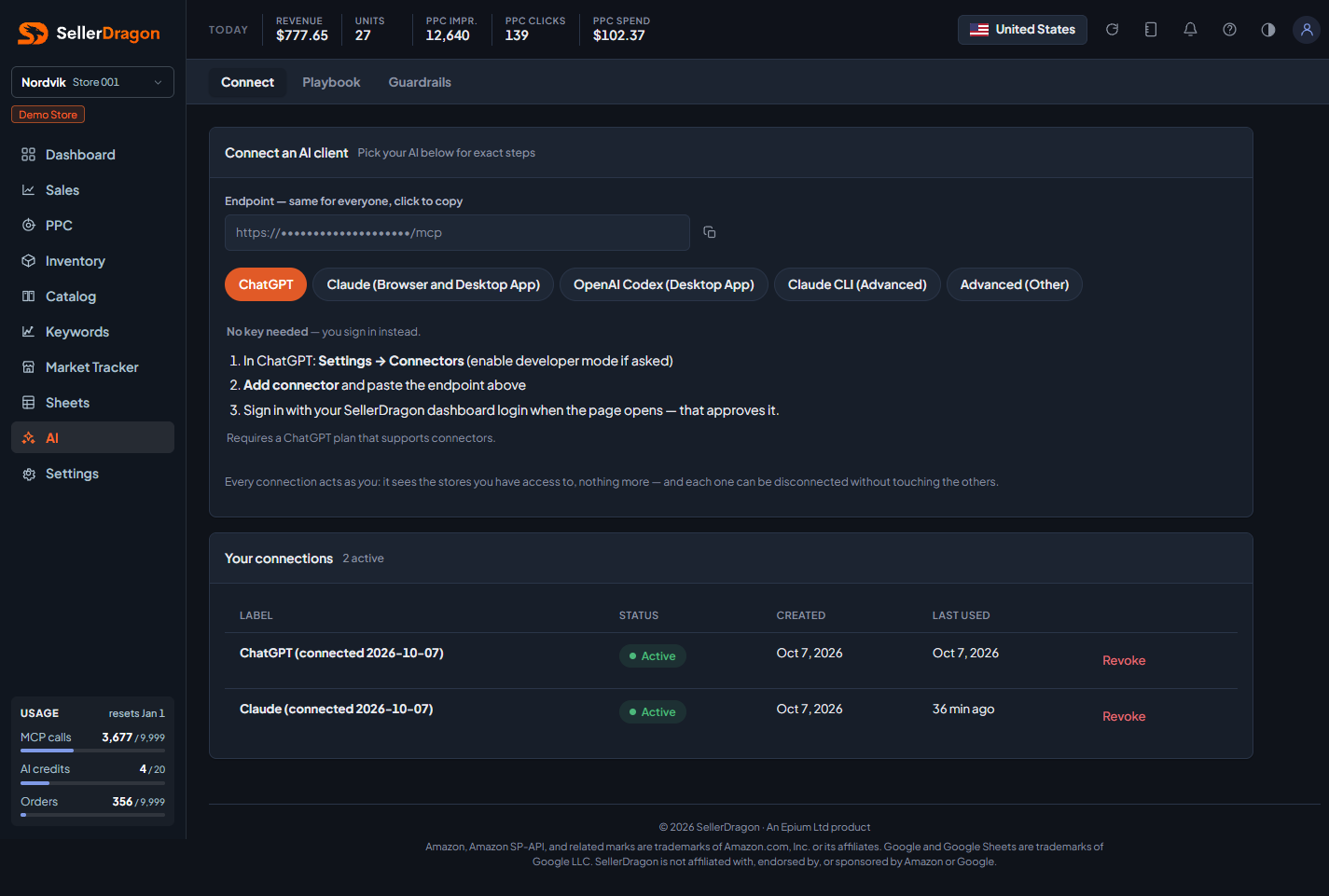The image size is (1329, 896).
Task: Expand the Nordvik Store 001 selector
Action: click(x=92, y=82)
